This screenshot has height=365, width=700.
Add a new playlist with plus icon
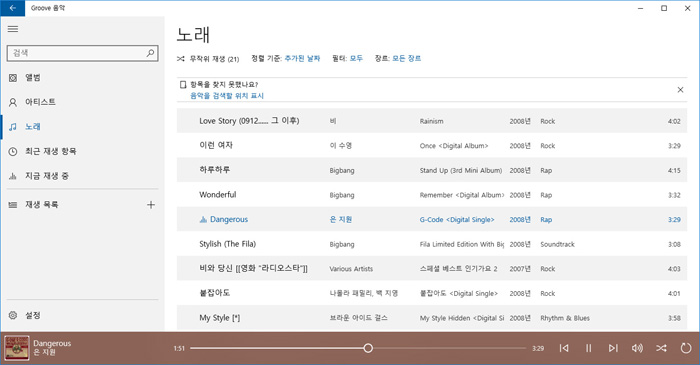151,205
